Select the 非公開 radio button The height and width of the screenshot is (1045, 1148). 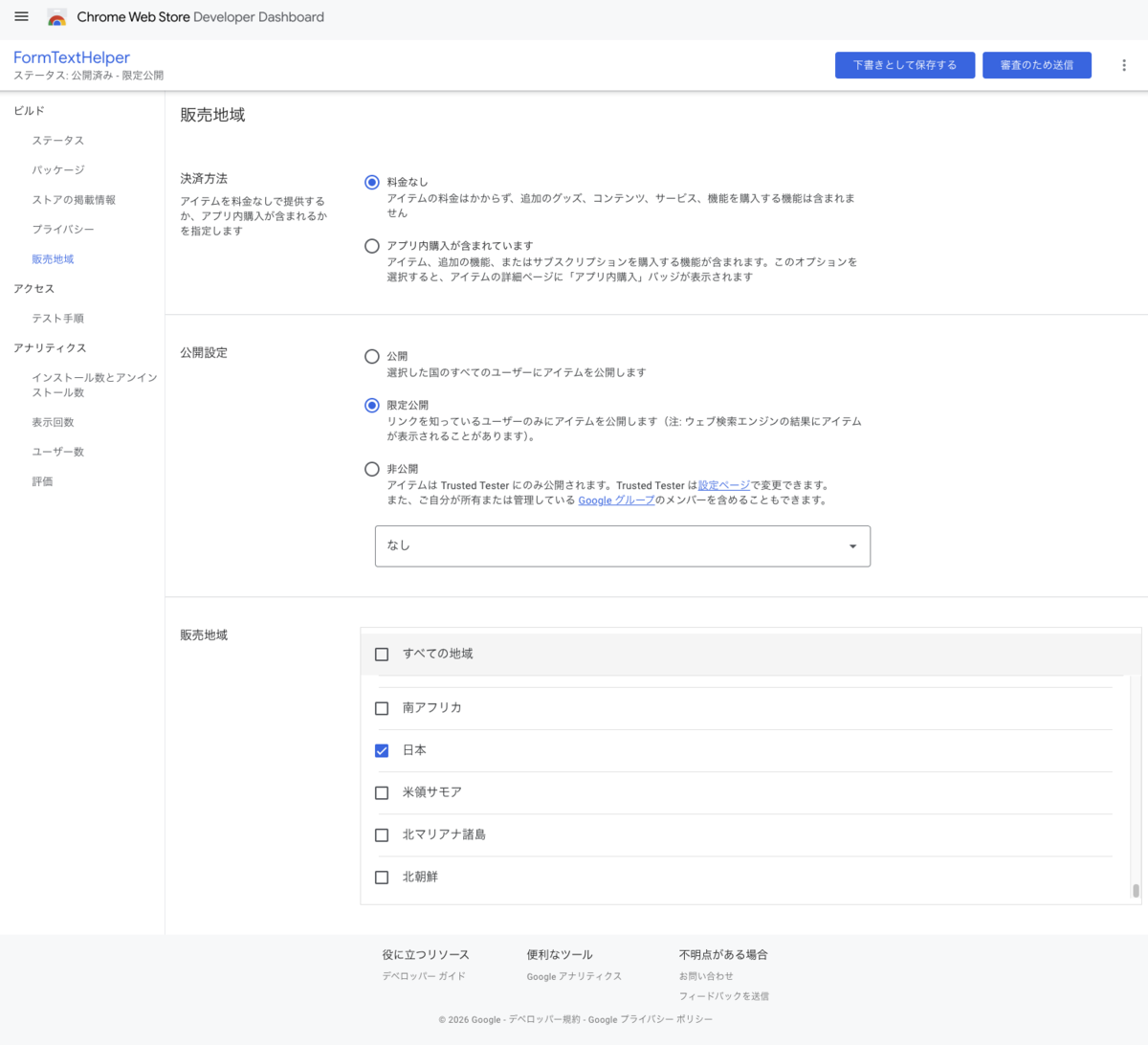pyautogui.click(x=372, y=469)
